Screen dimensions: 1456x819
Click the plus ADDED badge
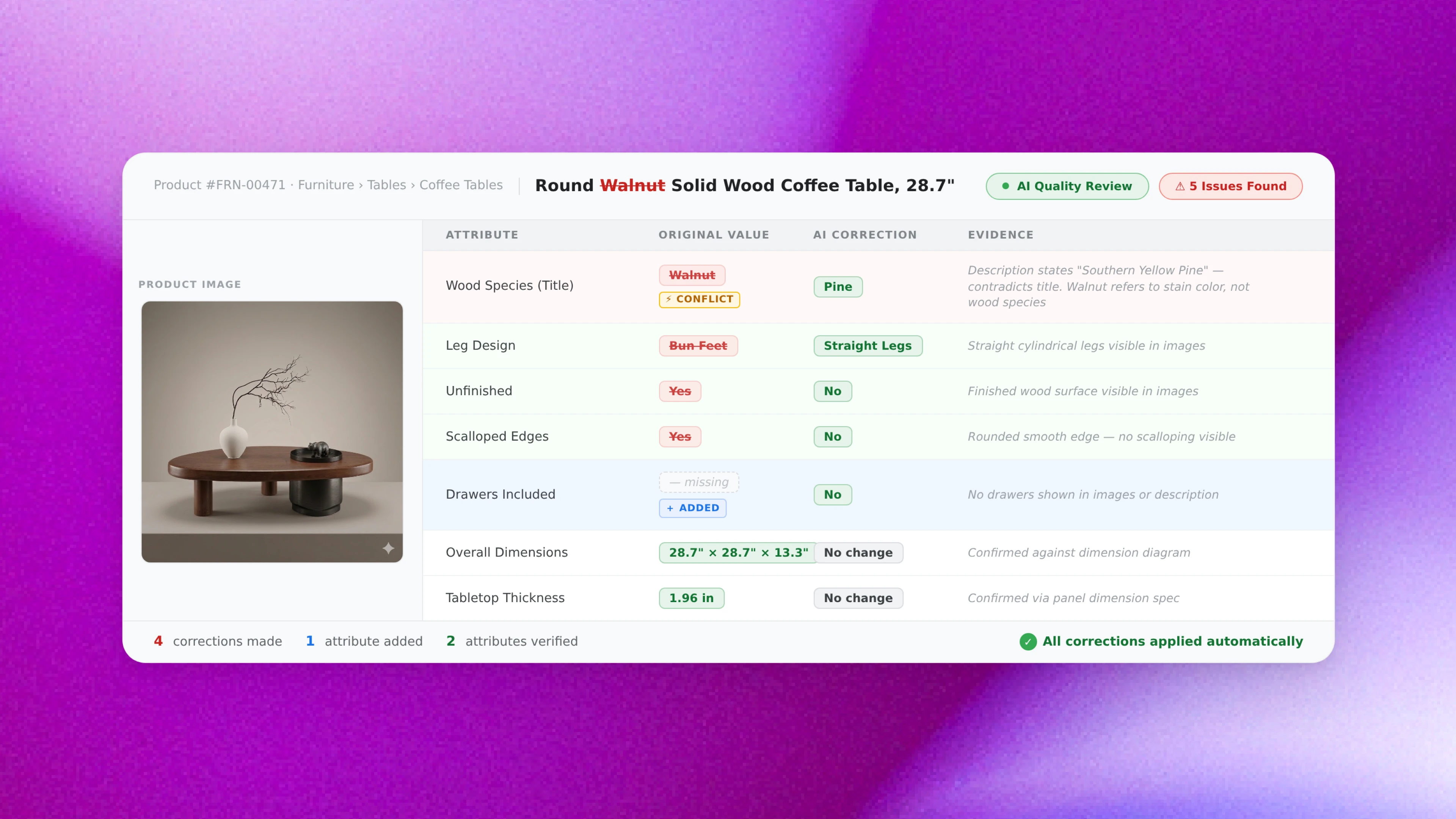point(692,508)
